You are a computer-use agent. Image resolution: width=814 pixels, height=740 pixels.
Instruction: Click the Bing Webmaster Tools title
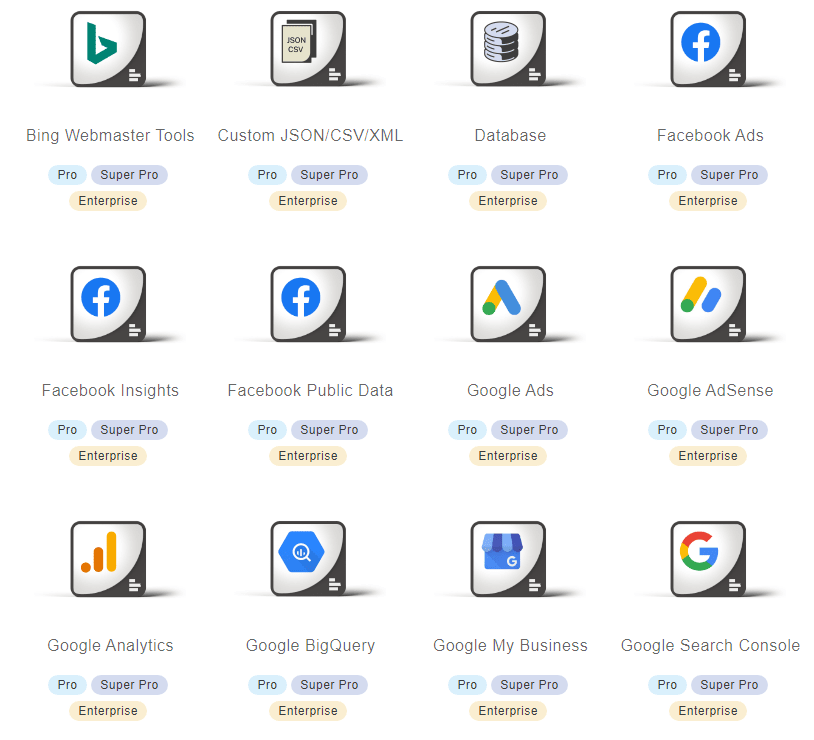pyautogui.click(x=110, y=136)
